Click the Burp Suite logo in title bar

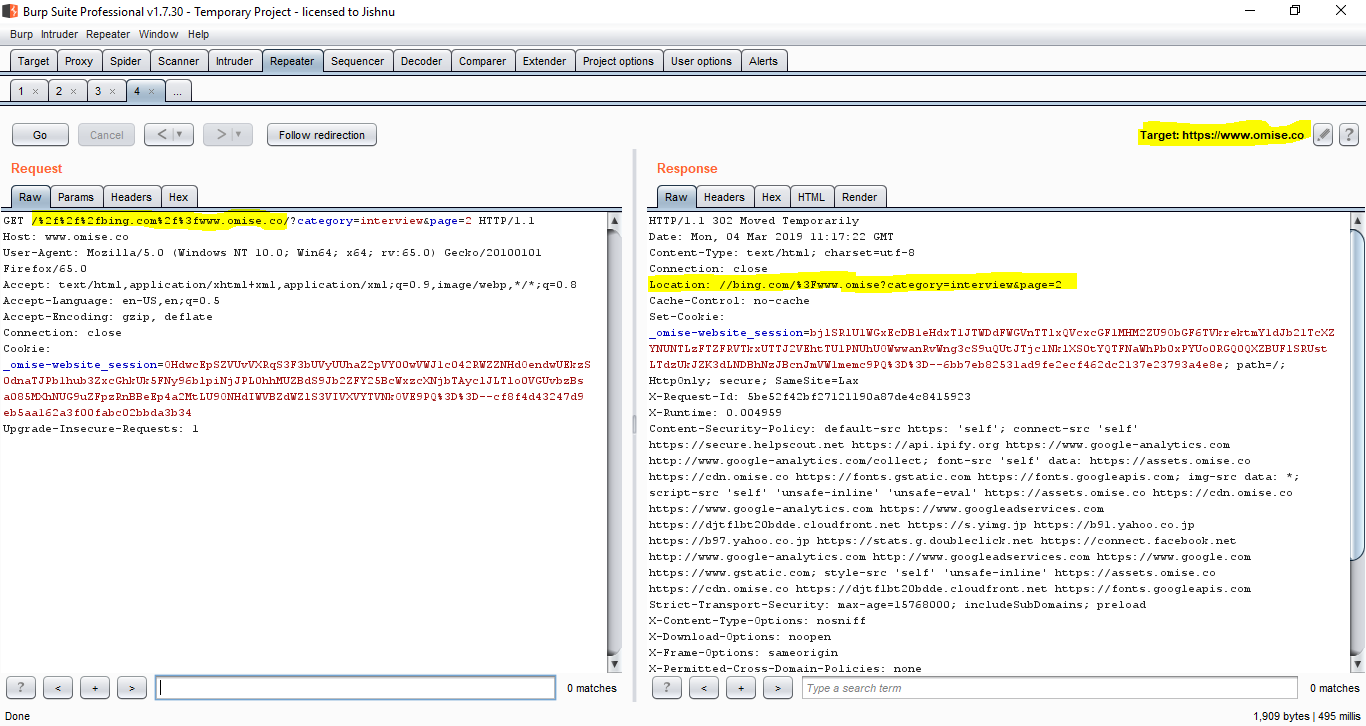[11, 10]
